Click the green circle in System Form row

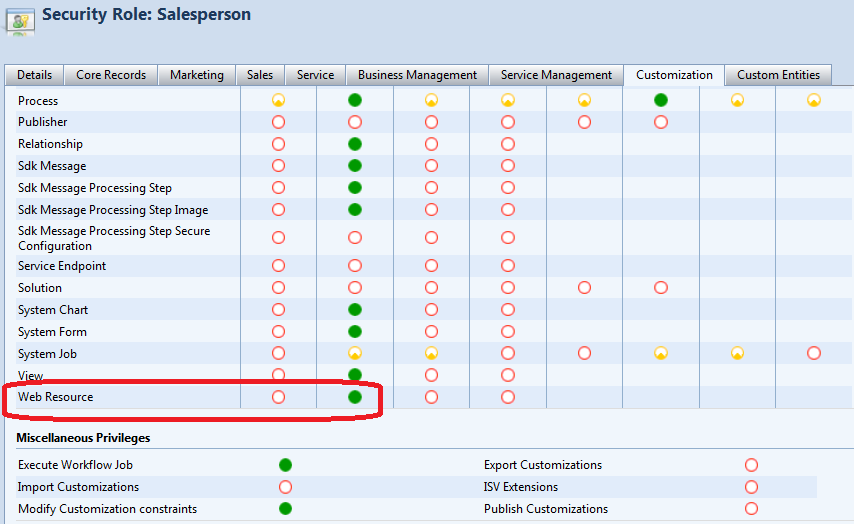point(355,332)
